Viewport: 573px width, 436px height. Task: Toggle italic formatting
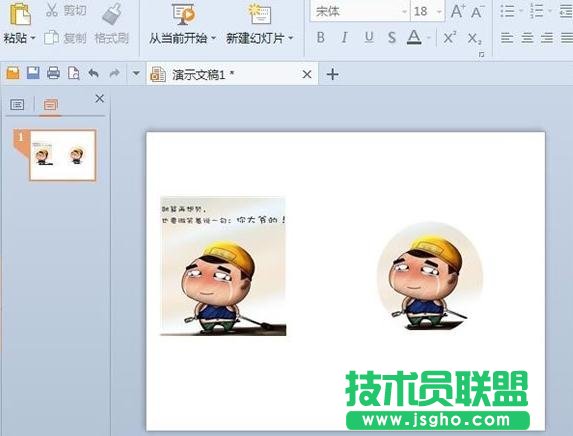tap(344, 37)
